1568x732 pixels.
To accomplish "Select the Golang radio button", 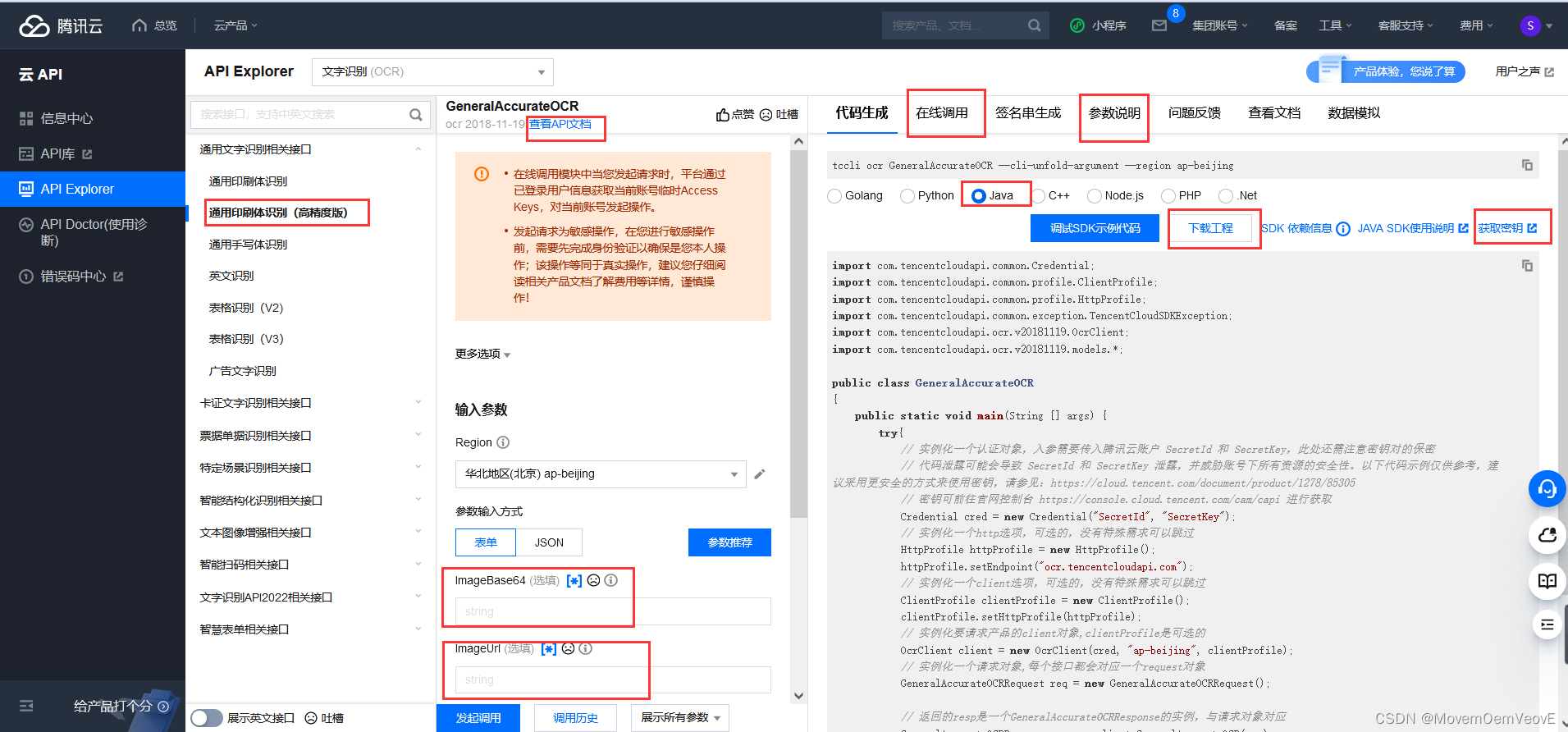I will (834, 196).
